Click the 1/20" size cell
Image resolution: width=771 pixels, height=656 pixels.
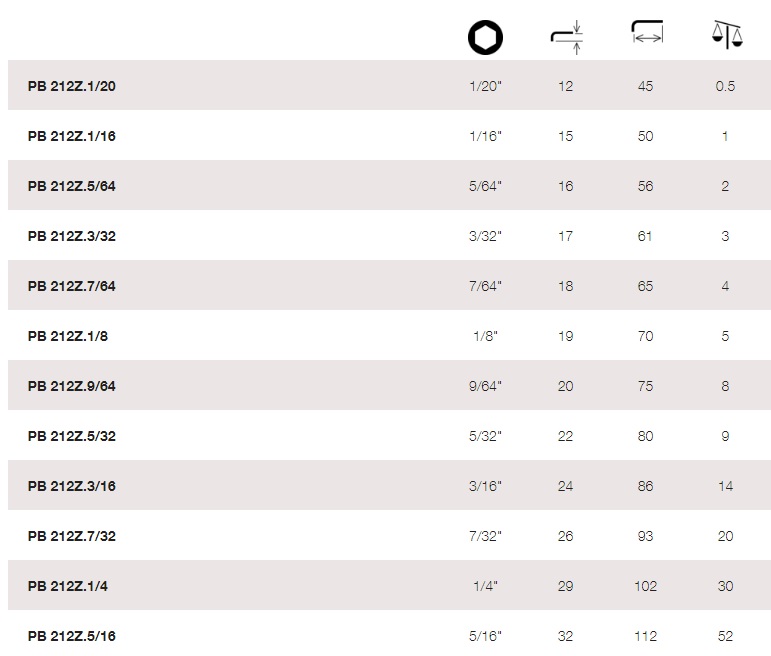click(485, 86)
